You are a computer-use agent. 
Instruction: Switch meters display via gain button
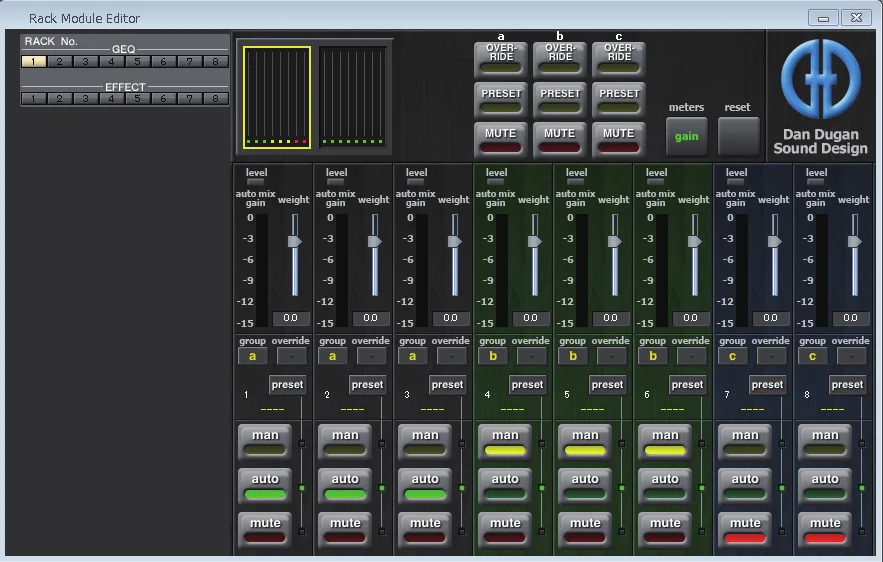tap(686, 136)
